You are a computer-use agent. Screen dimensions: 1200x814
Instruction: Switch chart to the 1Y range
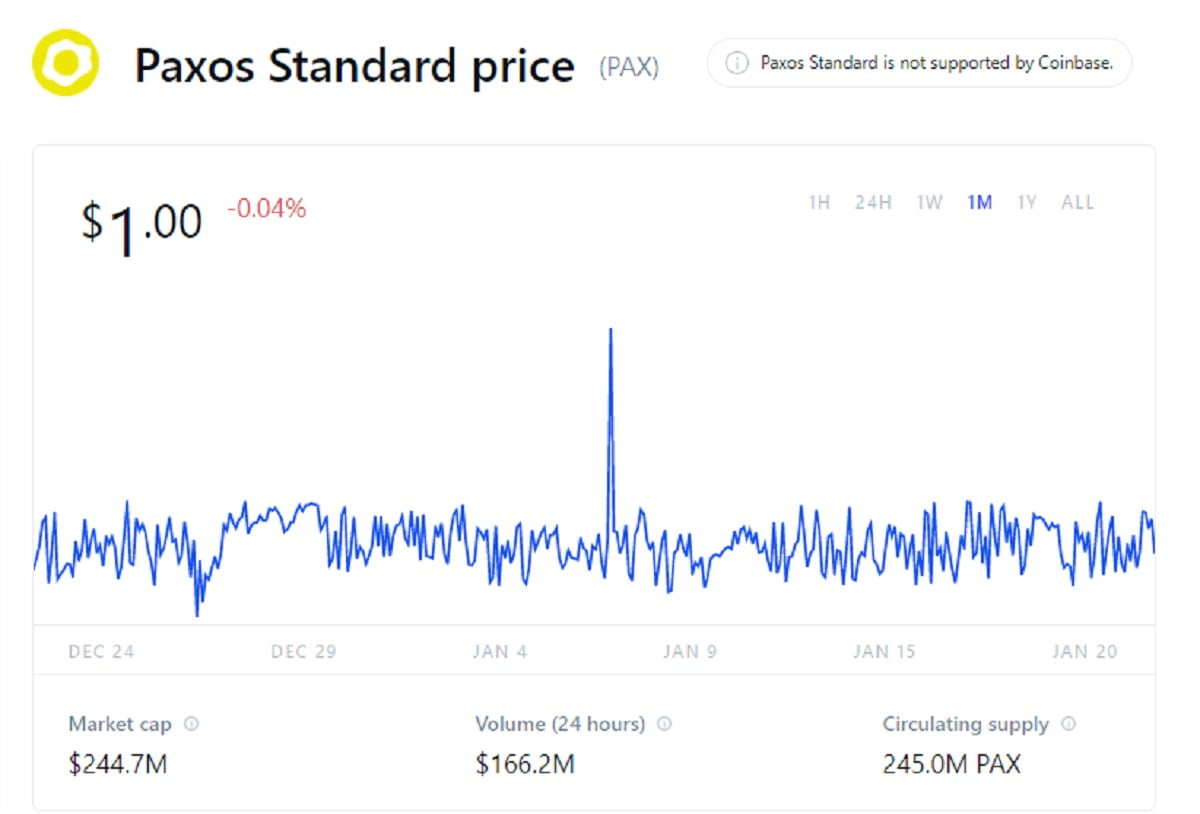1027,203
